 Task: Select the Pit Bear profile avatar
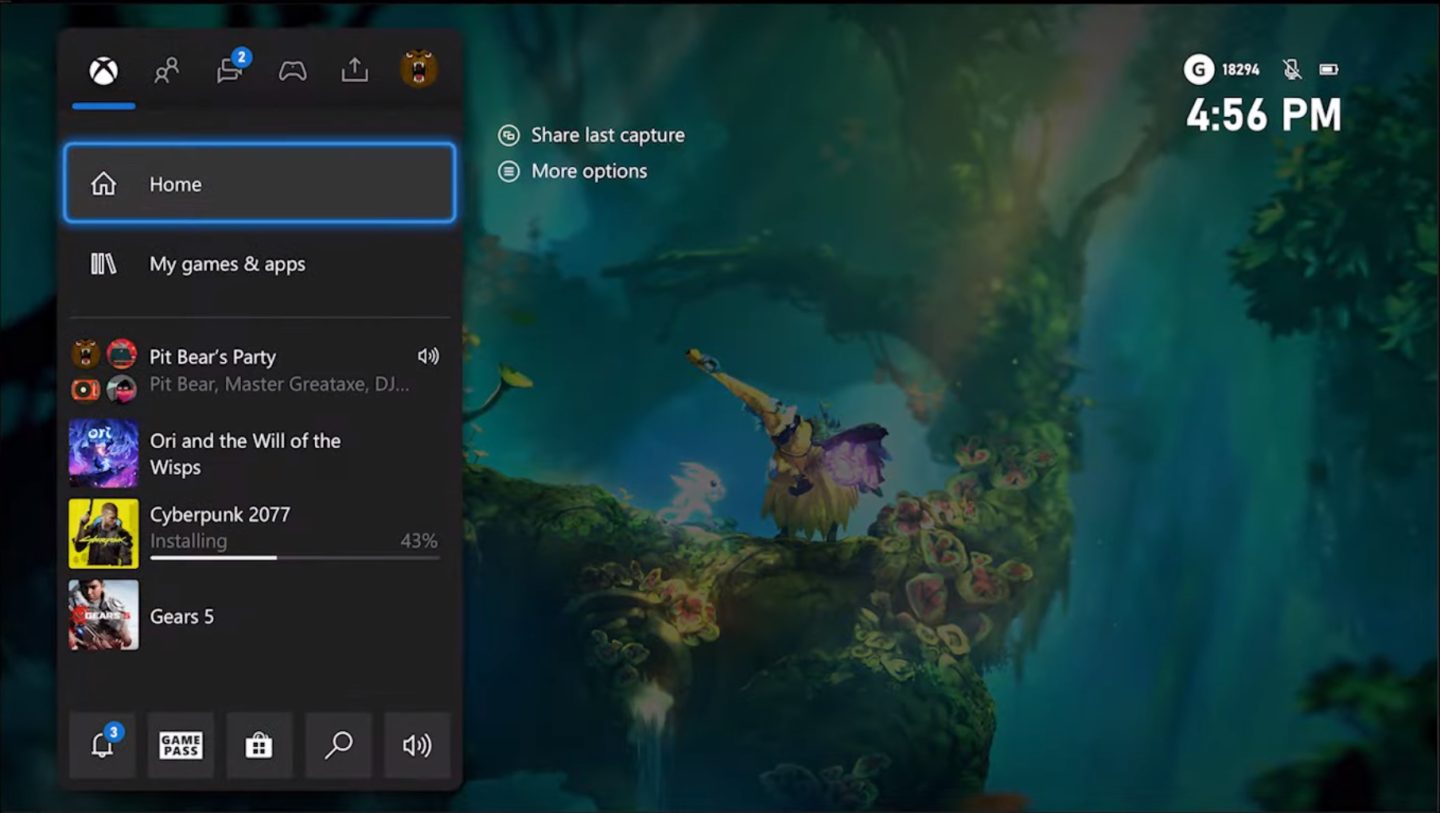[x=417, y=69]
